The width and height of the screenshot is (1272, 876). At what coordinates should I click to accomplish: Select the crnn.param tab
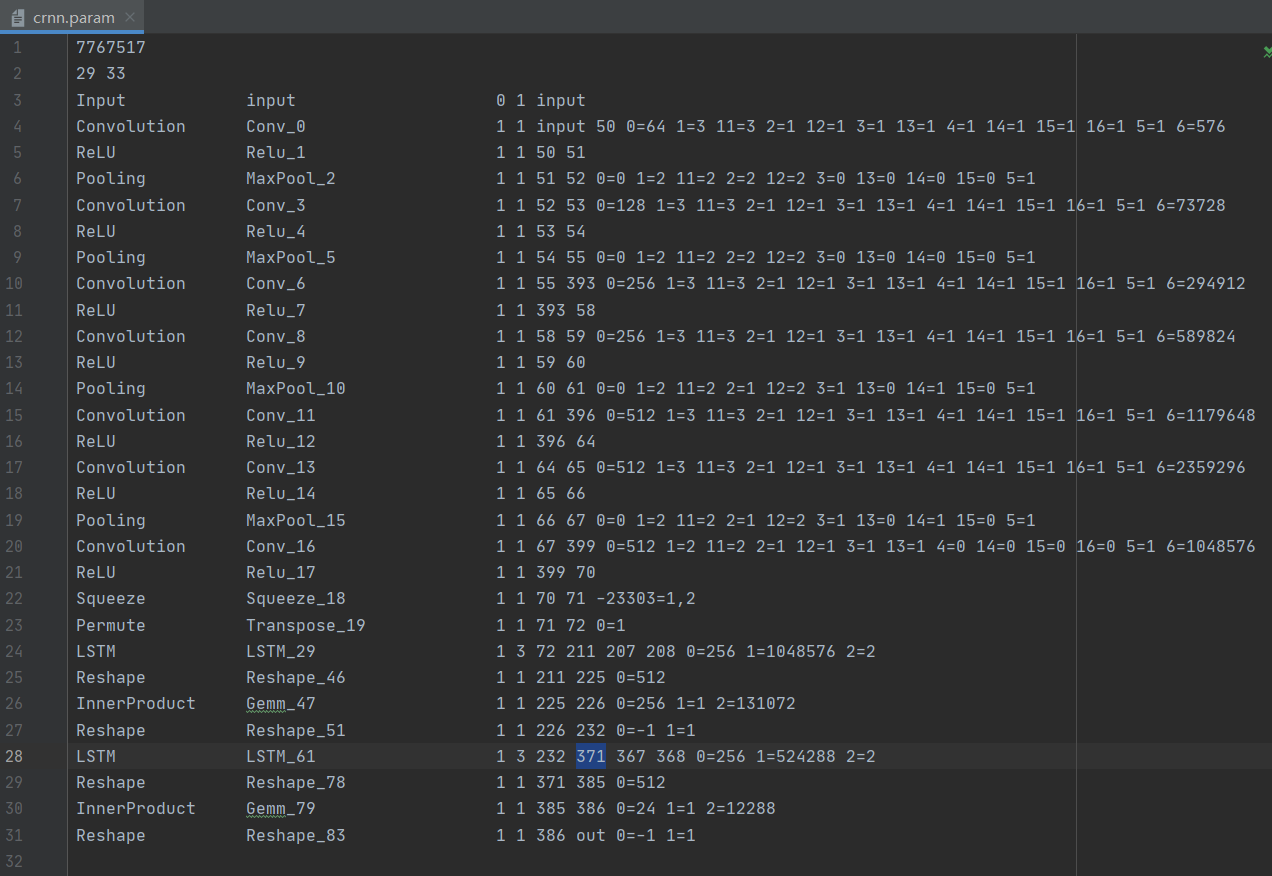point(72,17)
